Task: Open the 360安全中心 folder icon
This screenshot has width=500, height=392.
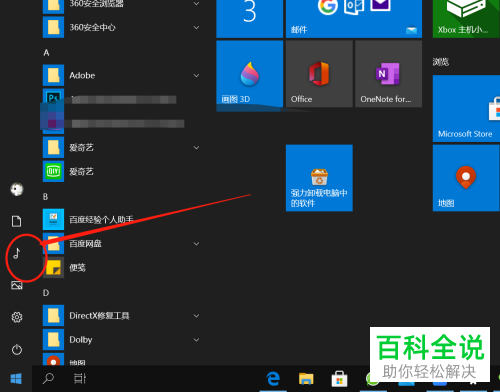Action: click(53, 27)
